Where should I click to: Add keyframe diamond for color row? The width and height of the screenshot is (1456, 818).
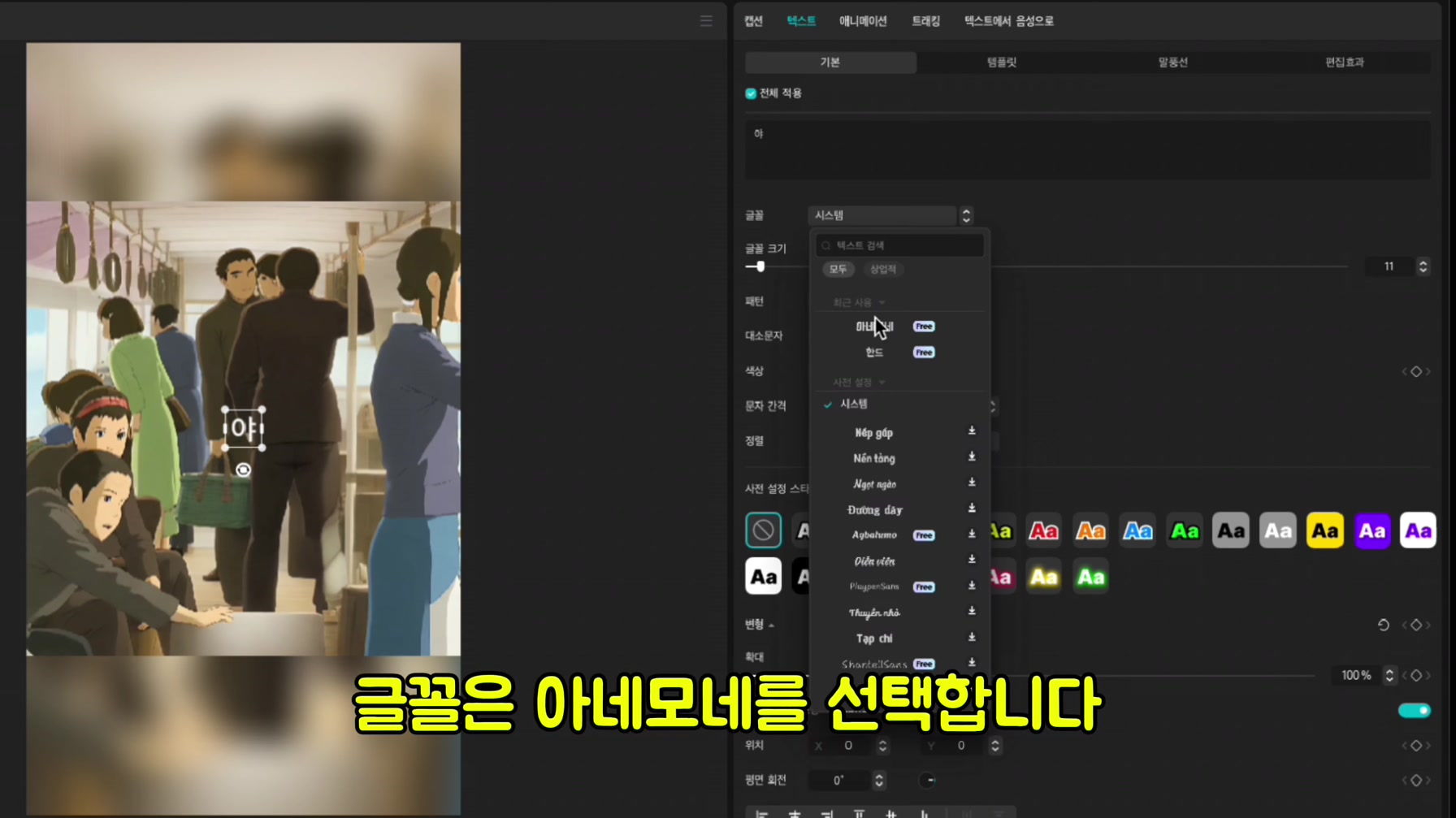pos(1416,371)
